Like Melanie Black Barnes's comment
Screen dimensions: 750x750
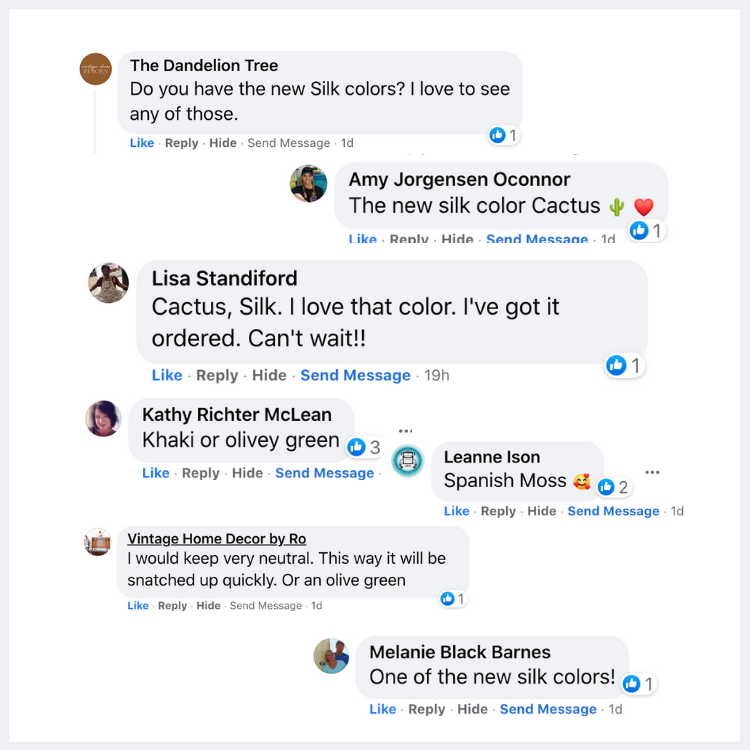(383, 709)
